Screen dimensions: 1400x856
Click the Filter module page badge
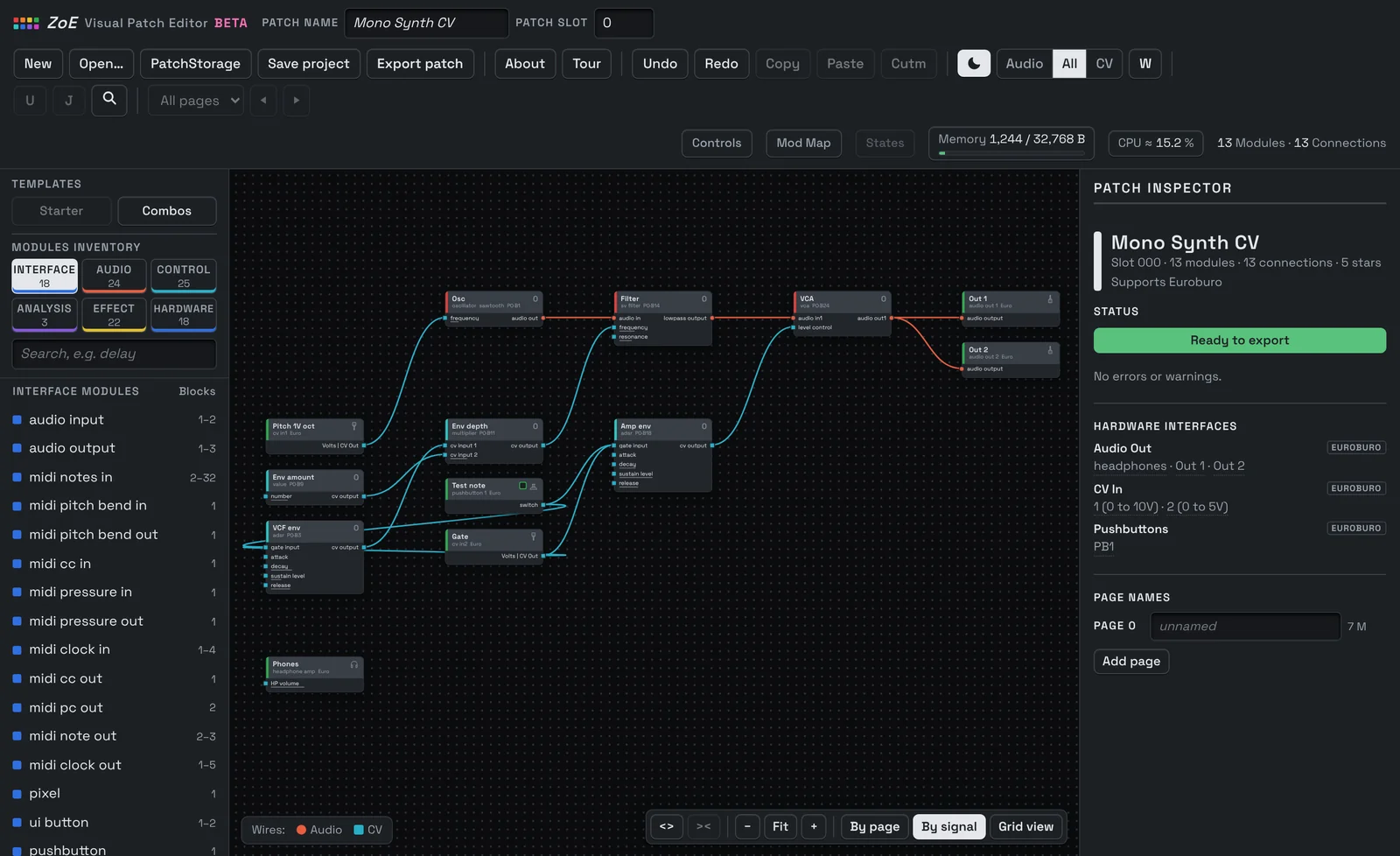703,299
